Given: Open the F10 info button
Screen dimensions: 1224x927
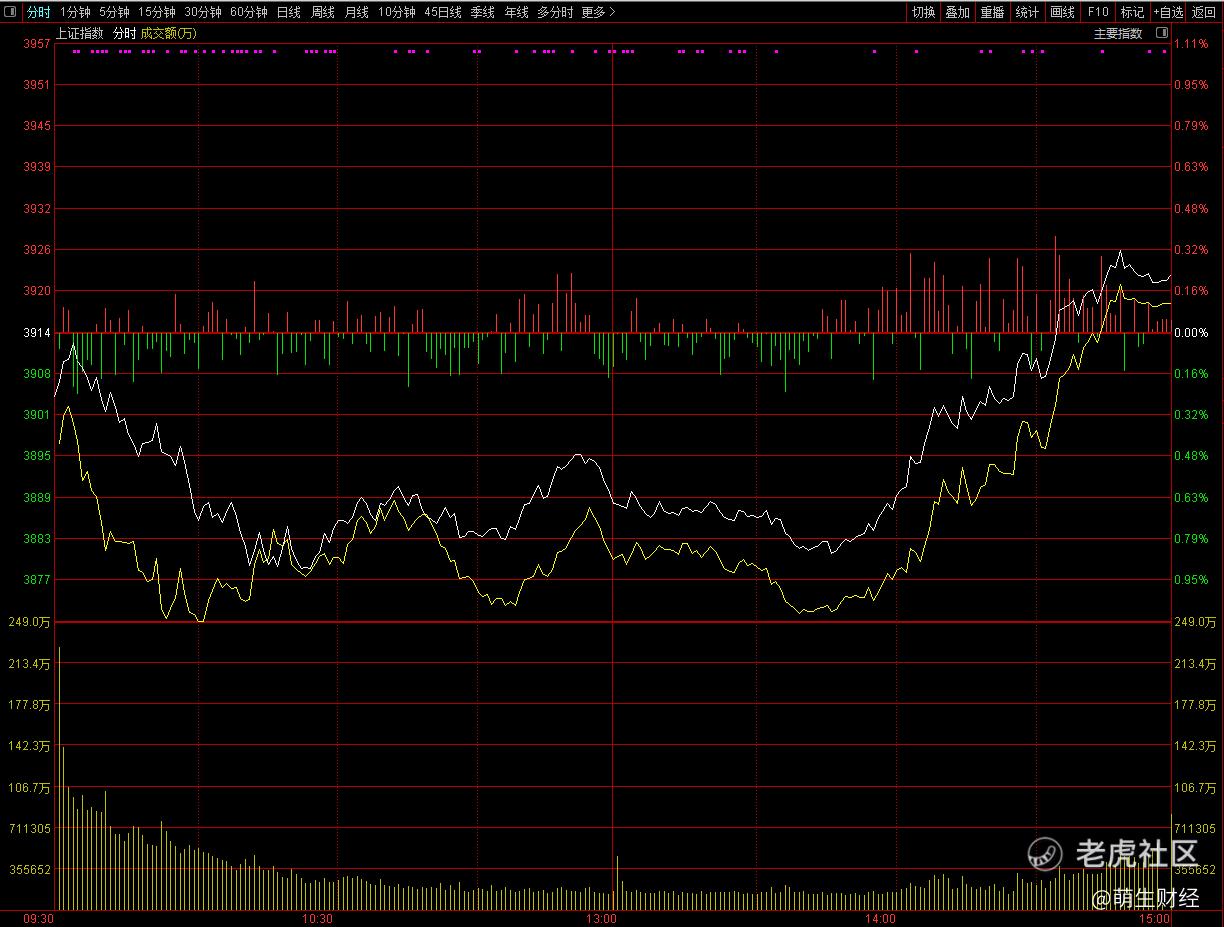Looking at the screenshot, I should point(1098,12).
